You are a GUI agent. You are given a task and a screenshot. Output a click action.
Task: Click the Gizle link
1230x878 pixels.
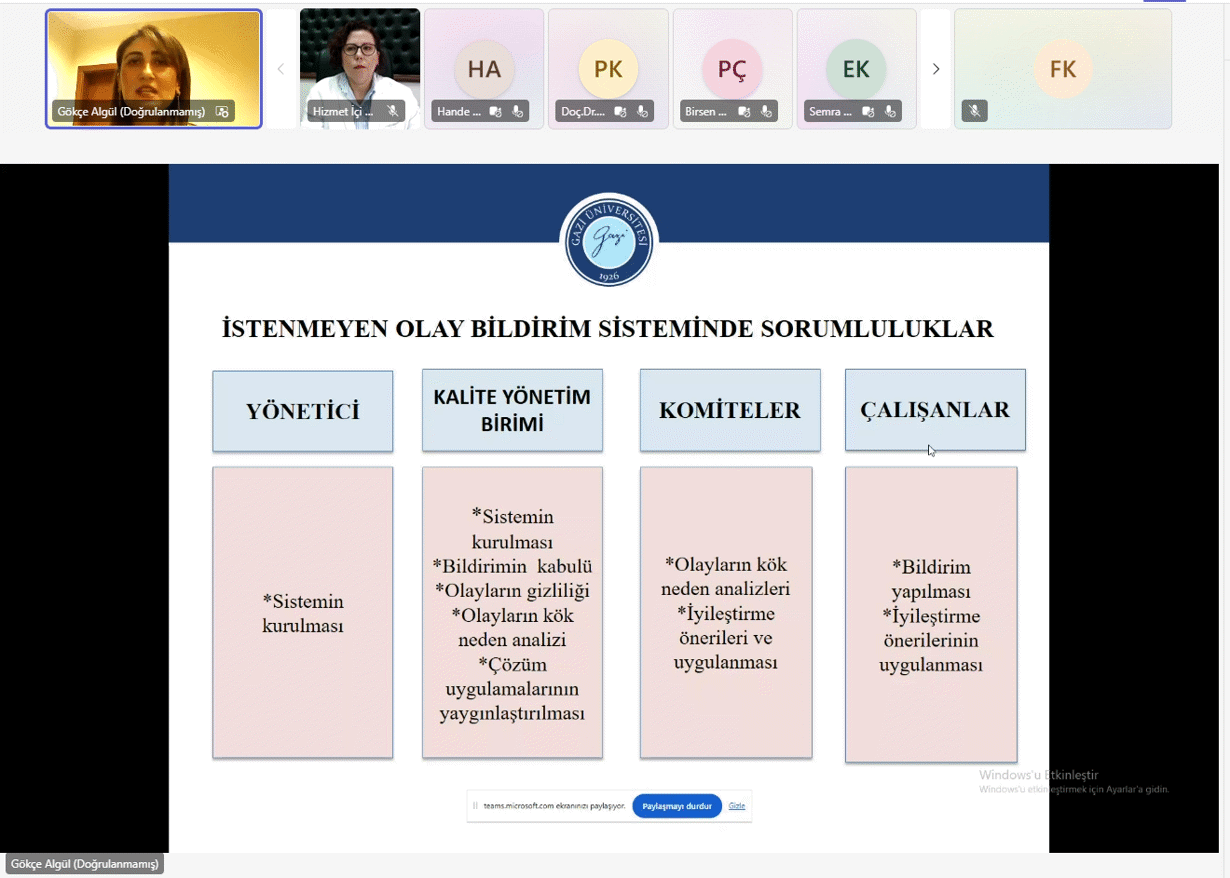point(736,805)
